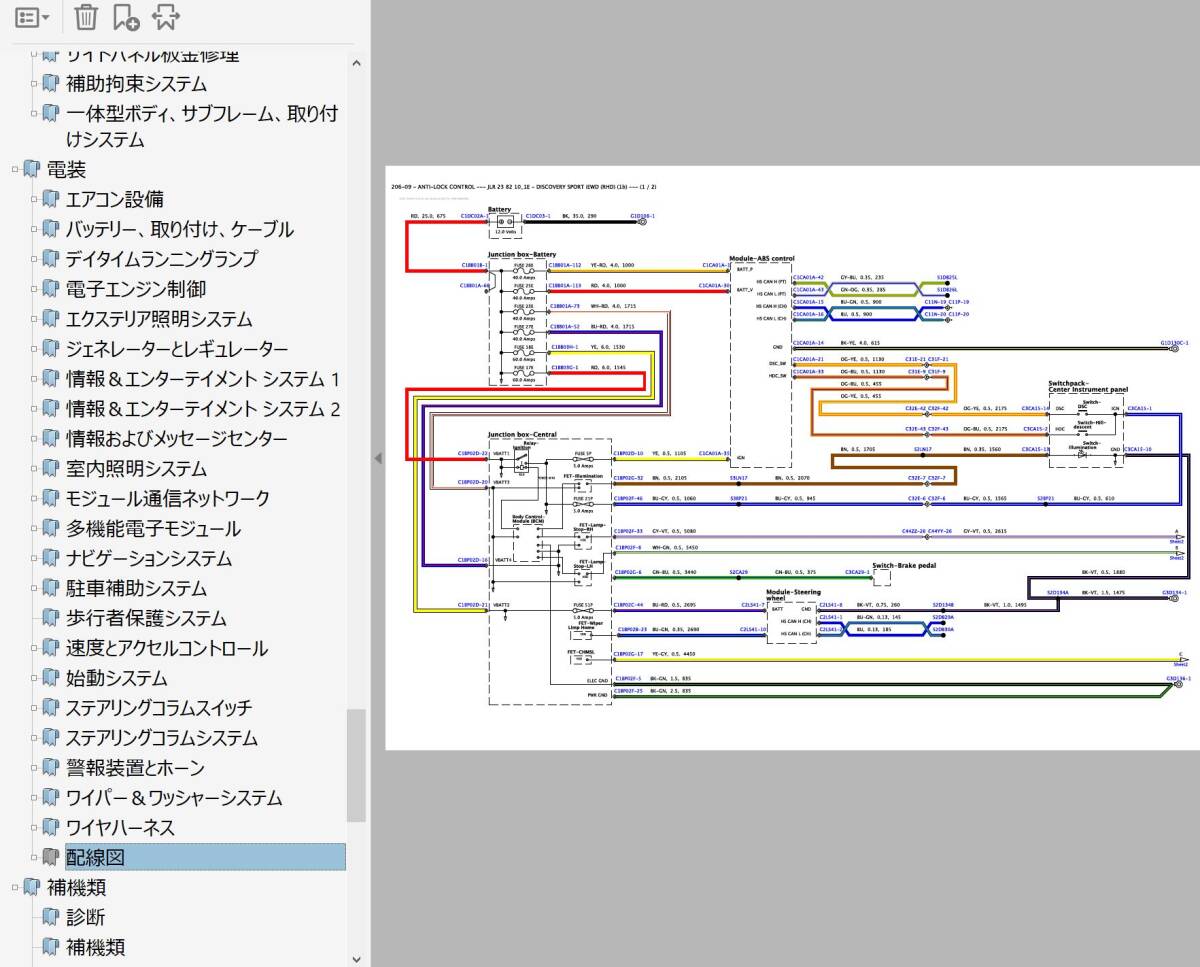Toggle the expander box next to 電装
The image size is (1200, 967).
point(15,170)
